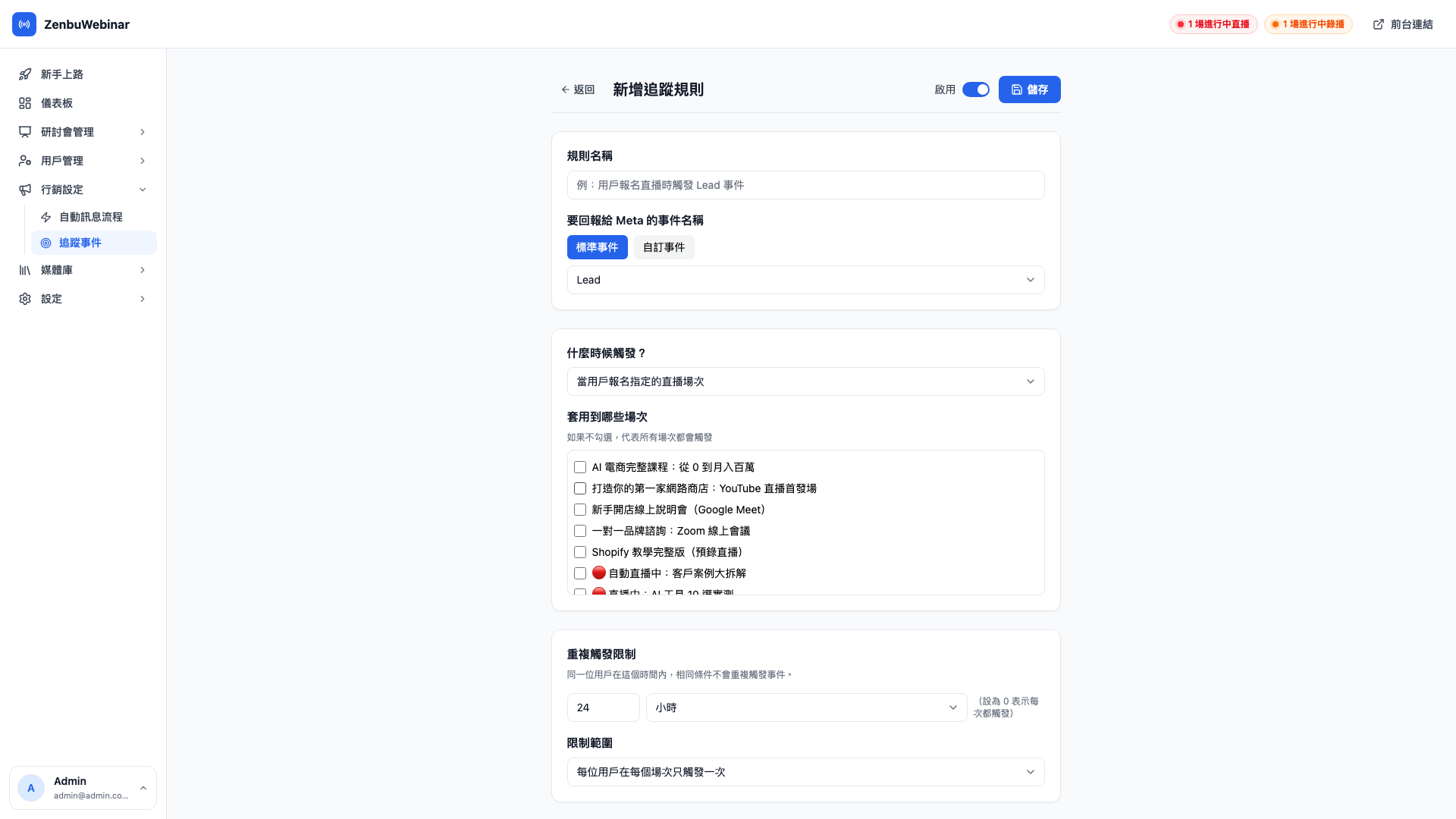
Task: Click the target icon for 追蹤事件
Action: [46, 243]
